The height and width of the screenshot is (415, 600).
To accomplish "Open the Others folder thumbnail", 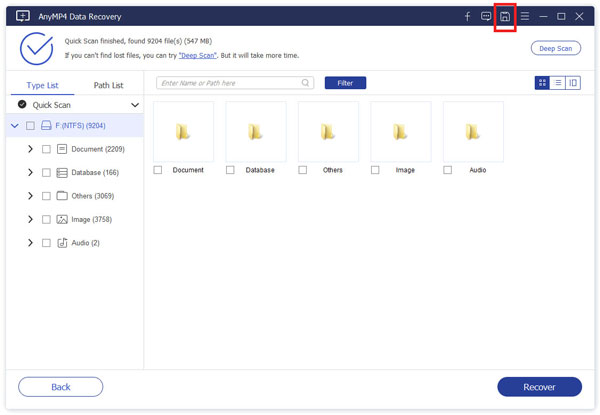I will click(327, 131).
